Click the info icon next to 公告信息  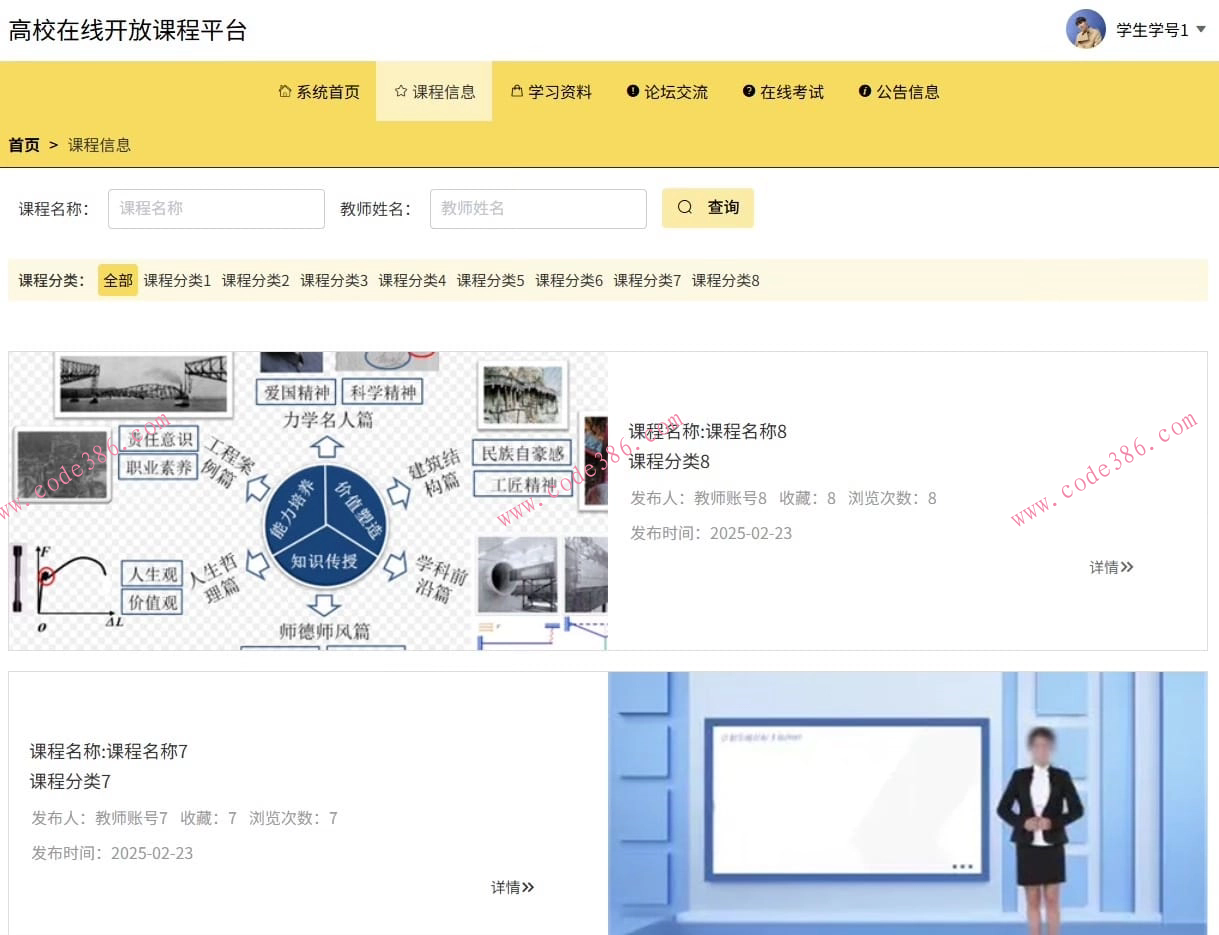865,91
